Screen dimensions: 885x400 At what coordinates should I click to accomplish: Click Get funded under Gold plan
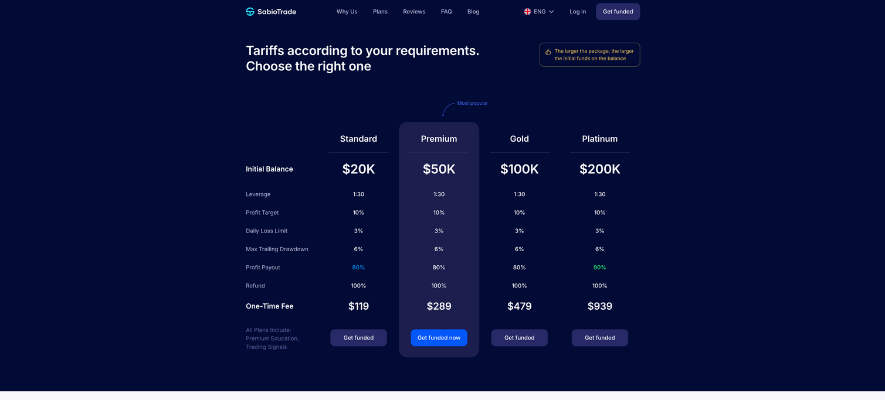tap(519, 337)
